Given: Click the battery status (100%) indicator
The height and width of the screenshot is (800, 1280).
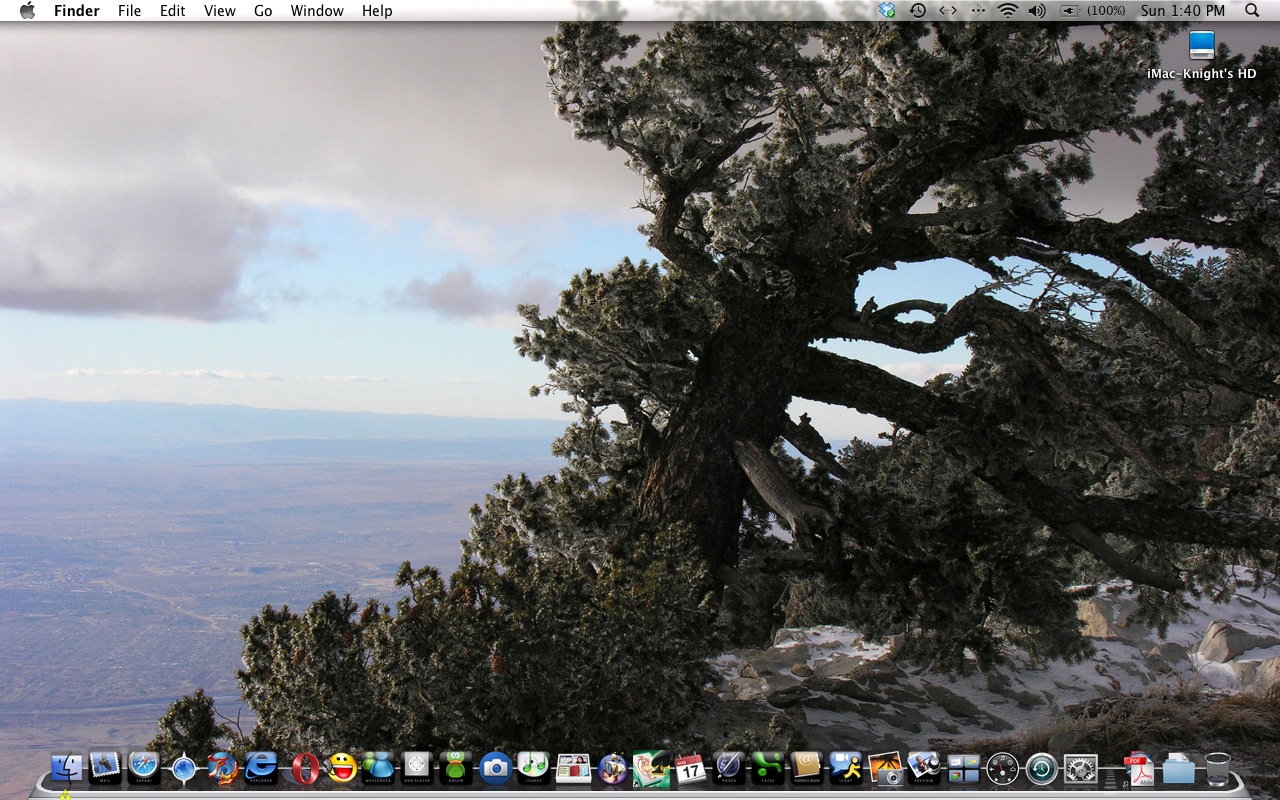Looking at the screenshot, I should tap(1093, 10).
